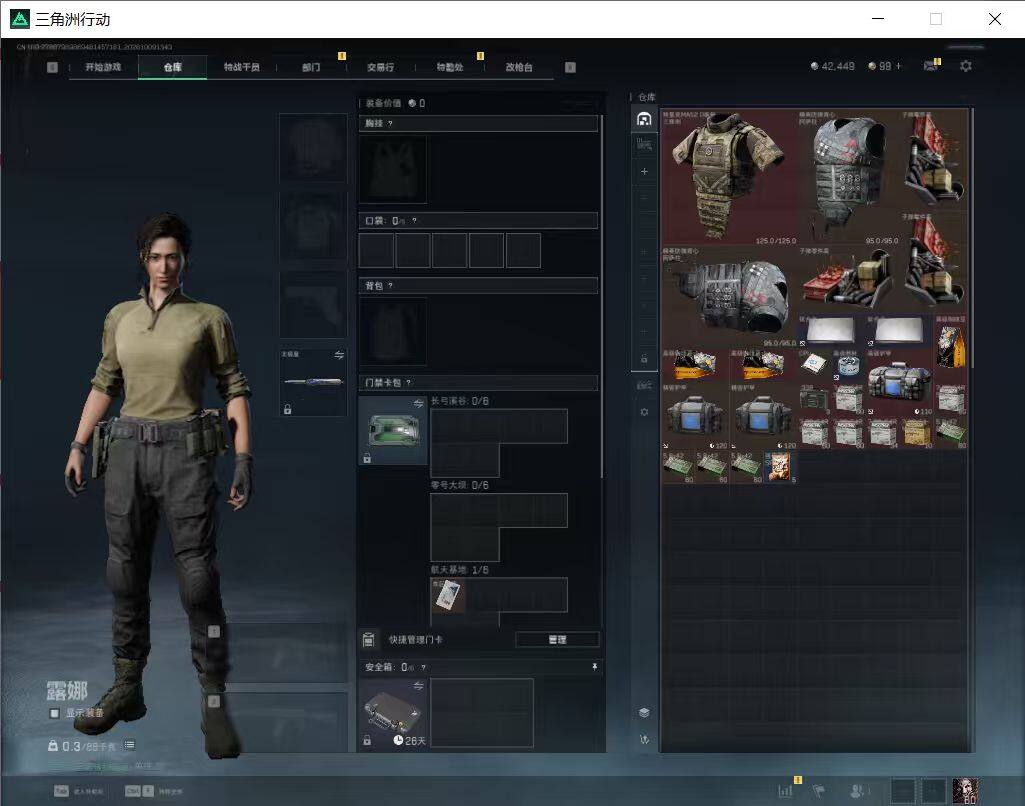Pin the 安全箱 panel
Viewport: 1025px width, 806px height.
pos(594,667)
